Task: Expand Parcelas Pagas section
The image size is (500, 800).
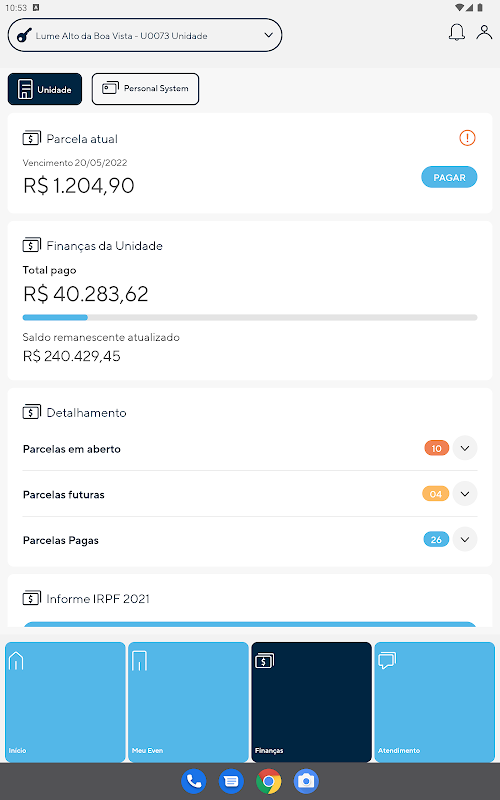Action: tap(465, 539)
